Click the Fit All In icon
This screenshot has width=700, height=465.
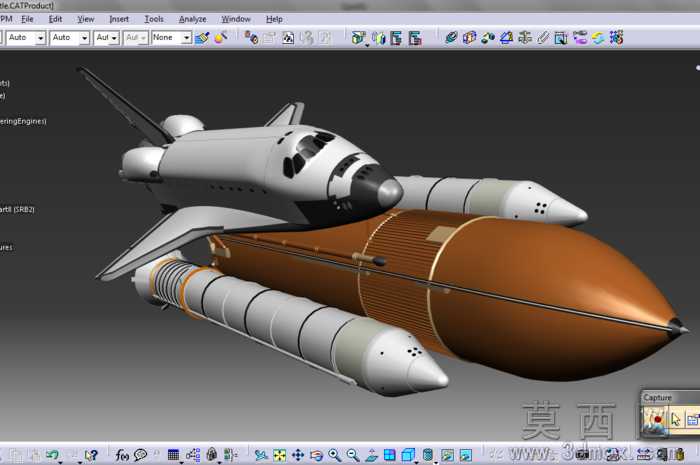(x=279, y=455)
